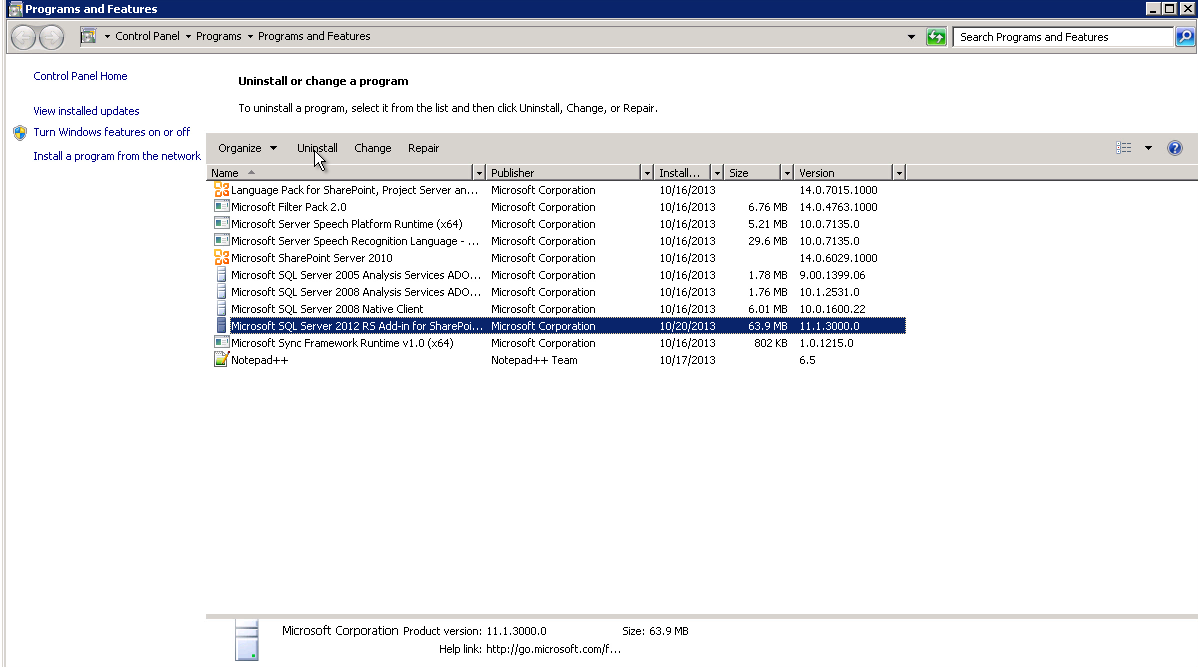Open Turn Windows features on or off
Screen dimensions: 1198x667
[x=111, y=131]
